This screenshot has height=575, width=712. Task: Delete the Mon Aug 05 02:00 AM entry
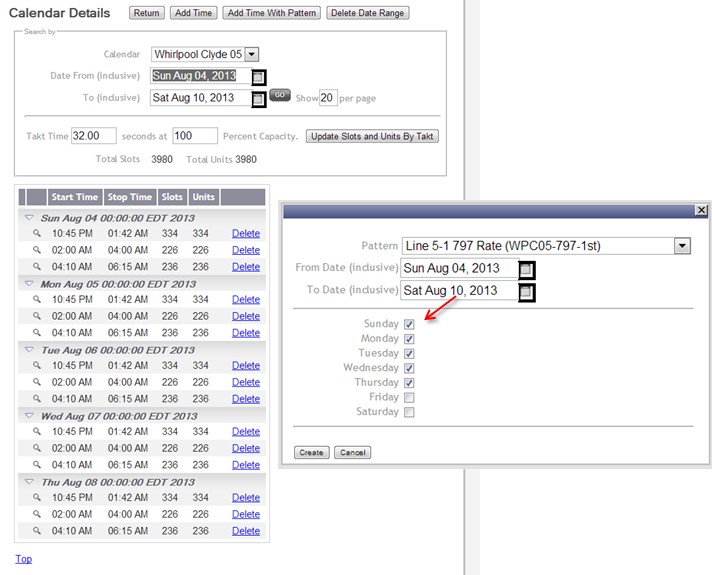[246, 316]
